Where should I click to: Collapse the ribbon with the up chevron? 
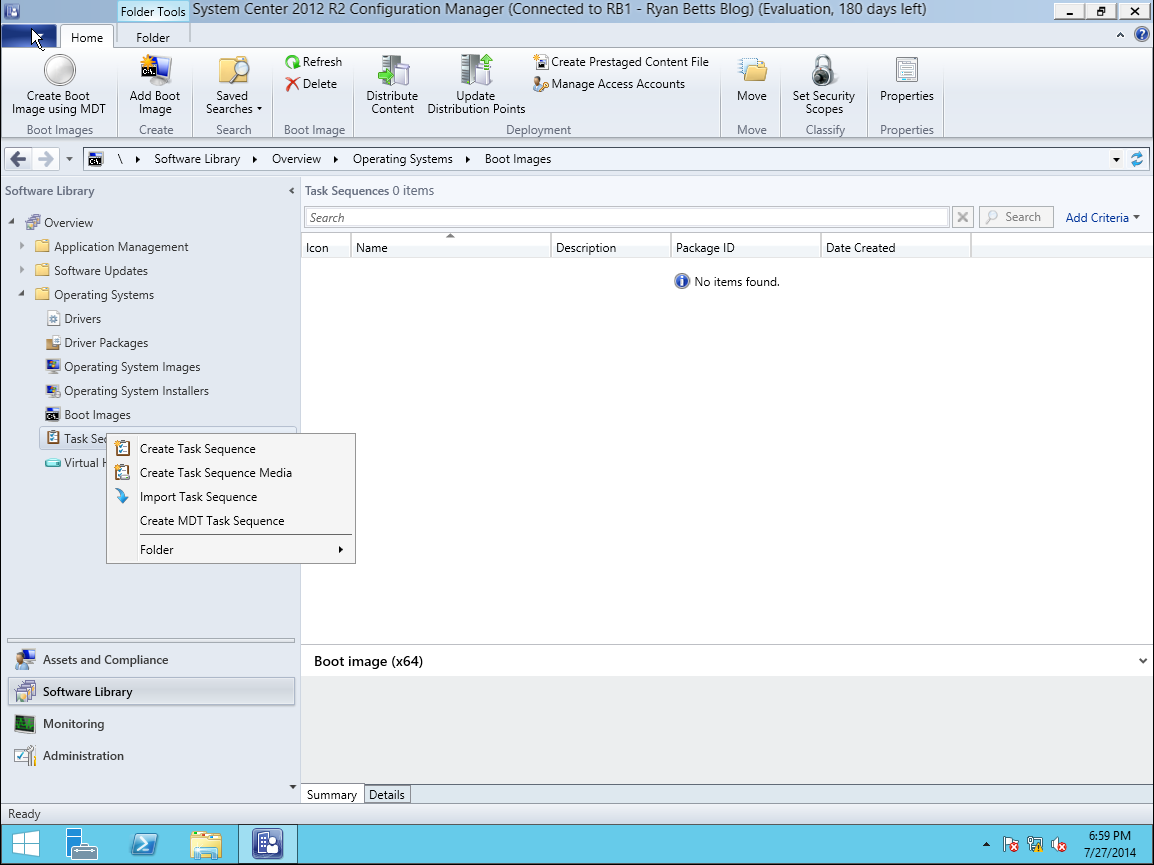click(1120, 35)
